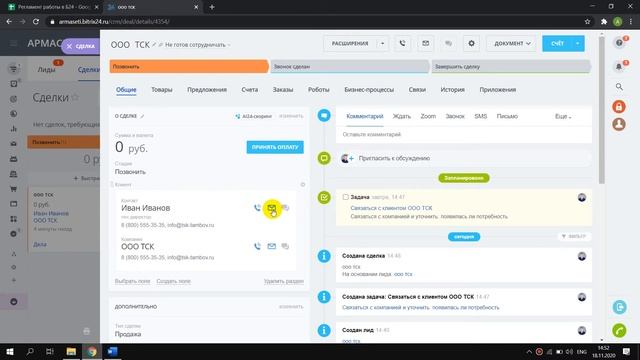Click the search magnifier in right sidebar
This screenshot has height=360, width=640.
(619, 87)
